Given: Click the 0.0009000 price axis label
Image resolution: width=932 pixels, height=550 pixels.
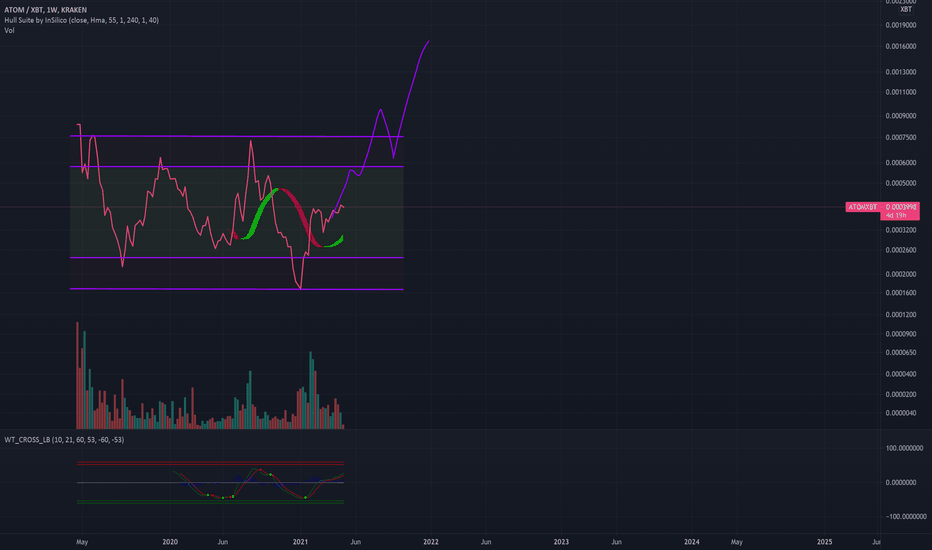Looking at the screenshot, I should pyautogui.click(x=900, y=116).
